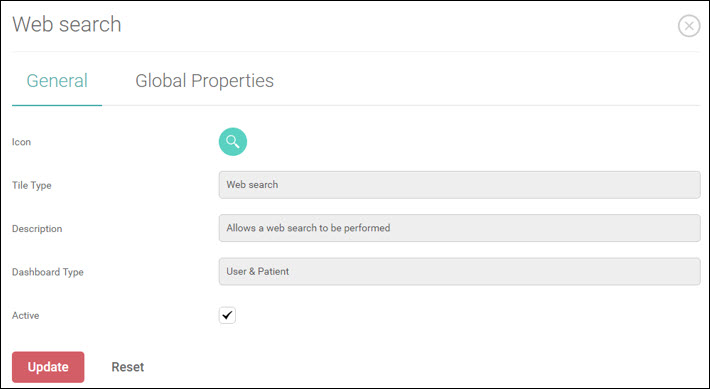Click the teal underline beneath General tab
This screenshot has width=710, height=389.
point(57,105)
